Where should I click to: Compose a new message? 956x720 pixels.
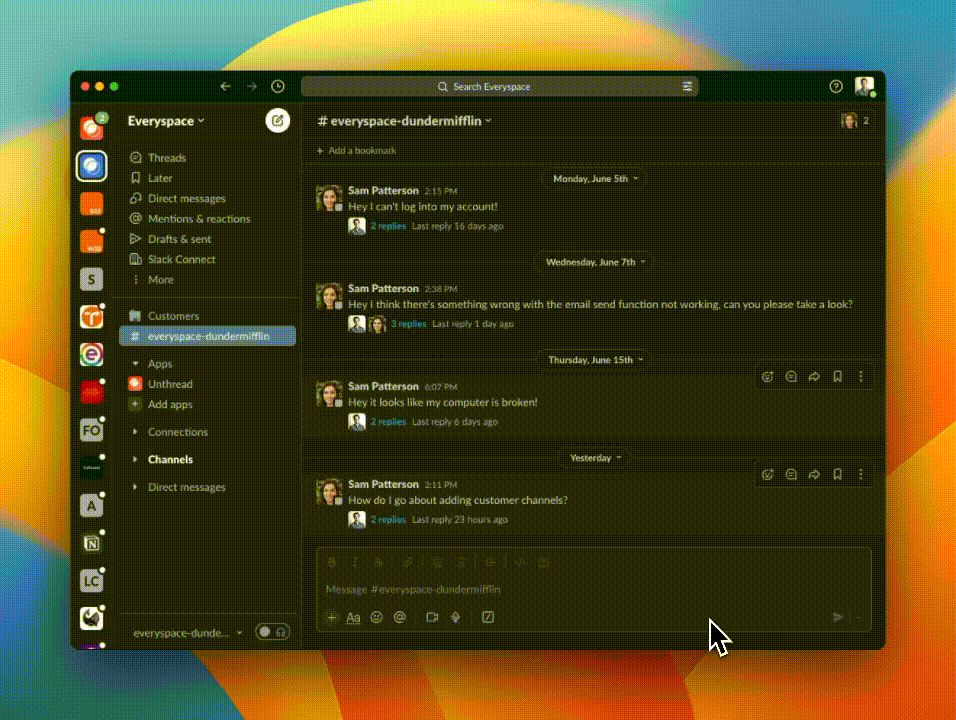pos(277,121)
